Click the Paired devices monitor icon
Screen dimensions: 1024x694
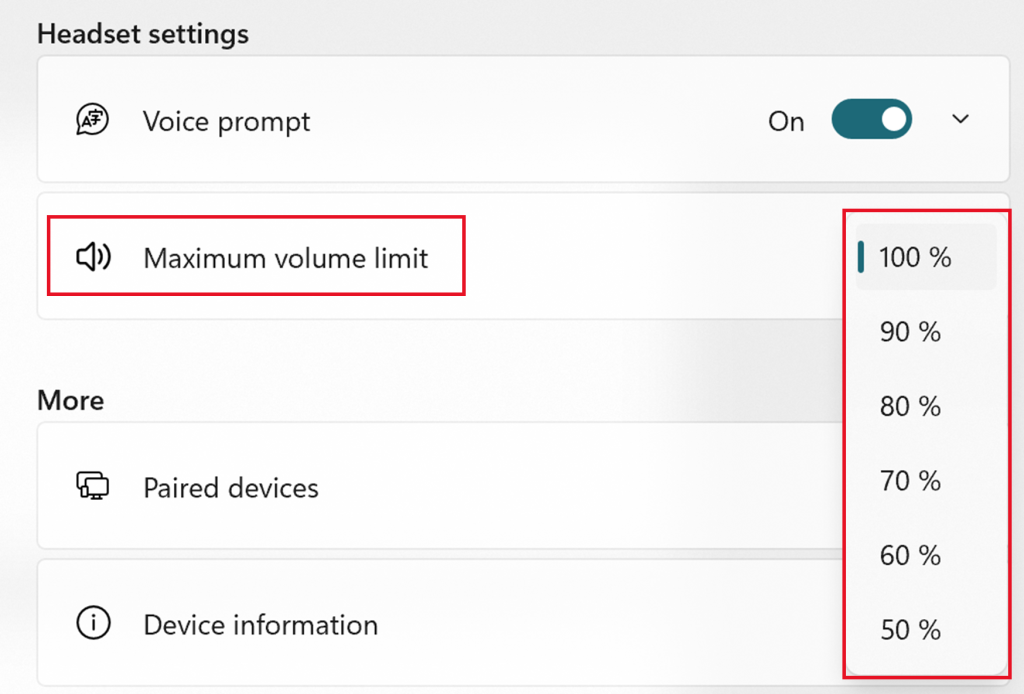point(93,487)
